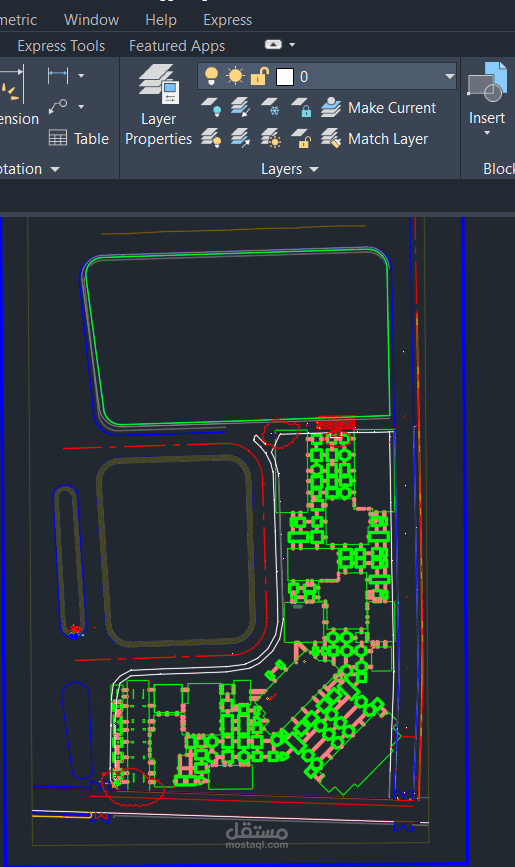Click Thaw All Layers sun icon
The width and height of the screenshot is (515, 867).
[270, 138]
